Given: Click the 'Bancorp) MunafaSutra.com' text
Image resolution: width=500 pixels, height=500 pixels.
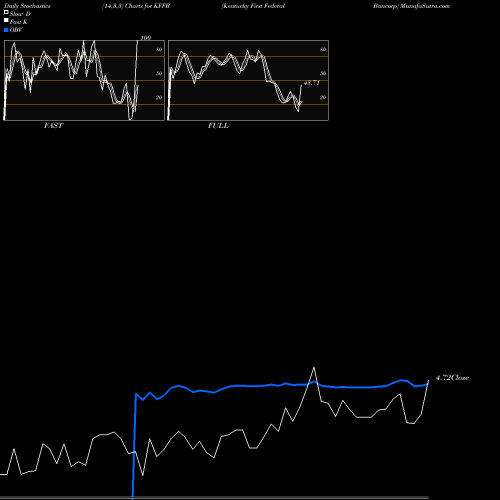Looking at the screenshot, I should (411, 6).
